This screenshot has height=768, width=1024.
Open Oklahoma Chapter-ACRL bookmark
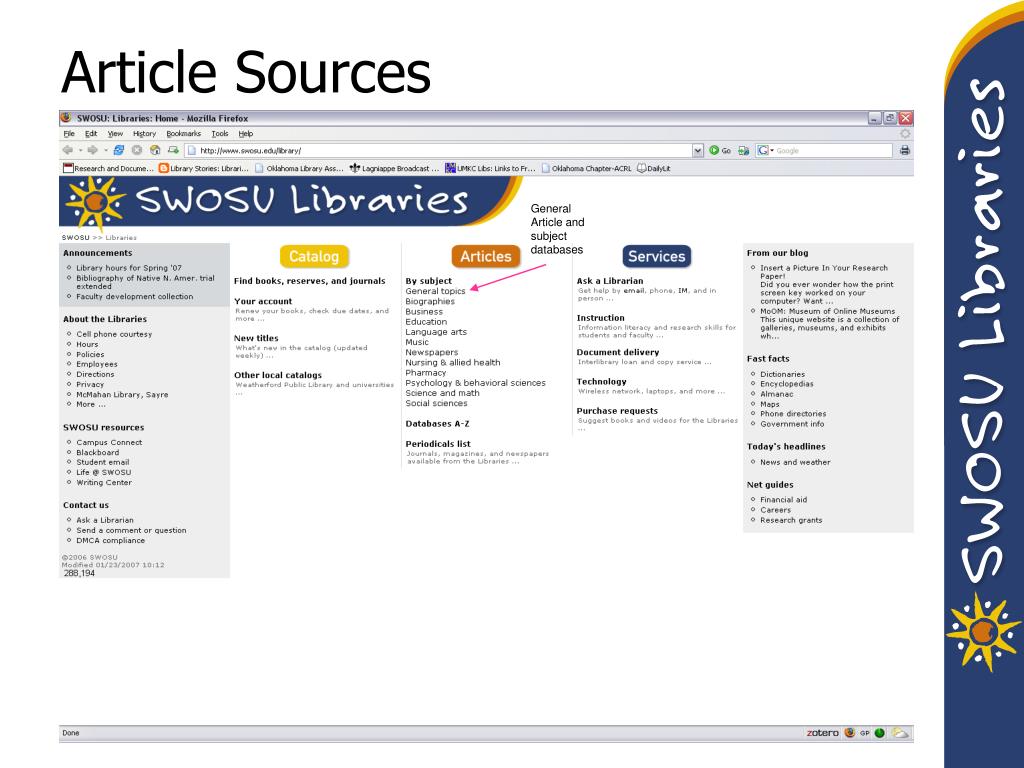tap(586, 168)
